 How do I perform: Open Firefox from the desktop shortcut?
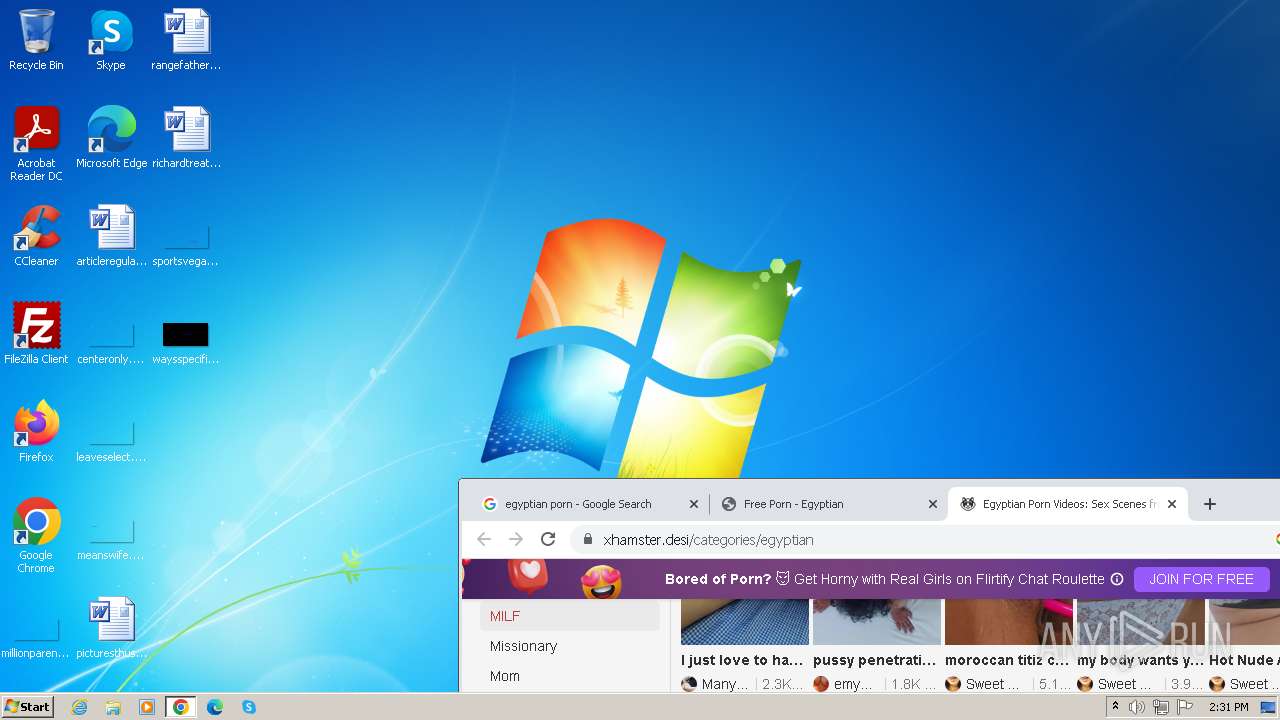[x=36, y=432]
